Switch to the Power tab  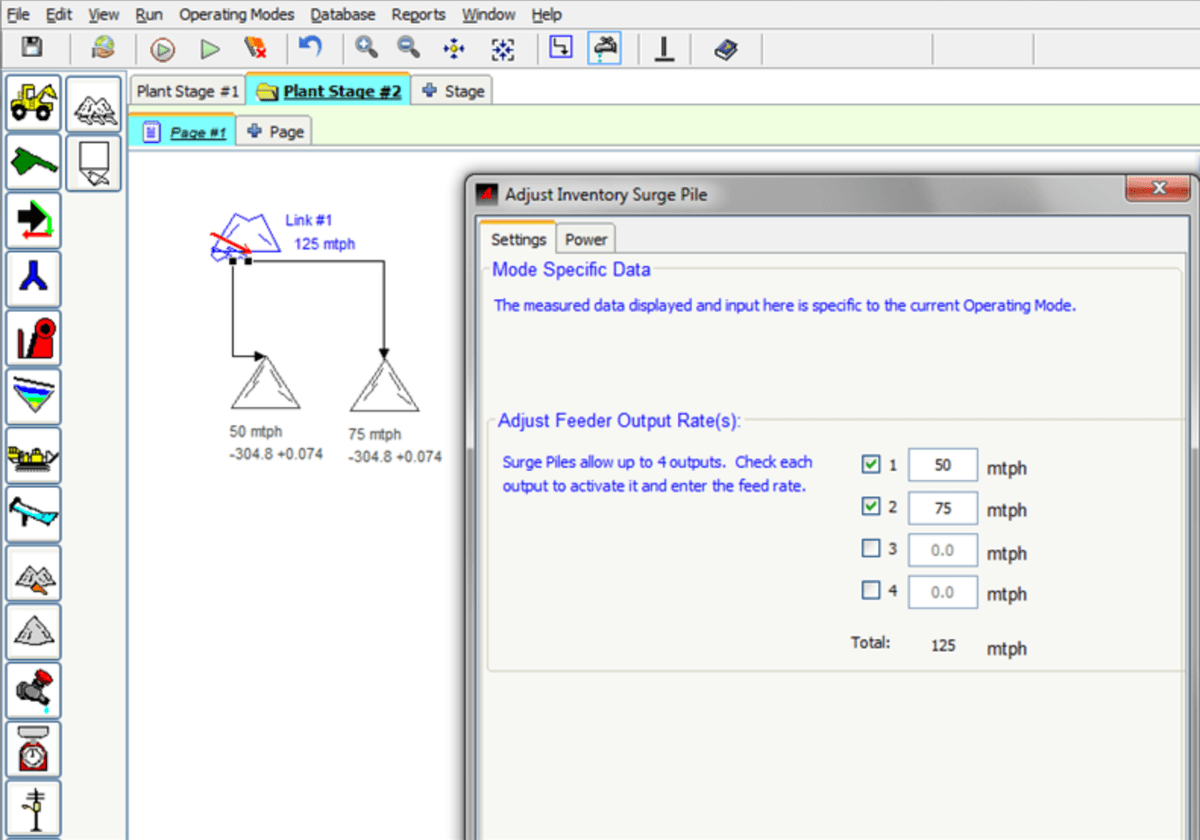(585, 240)
